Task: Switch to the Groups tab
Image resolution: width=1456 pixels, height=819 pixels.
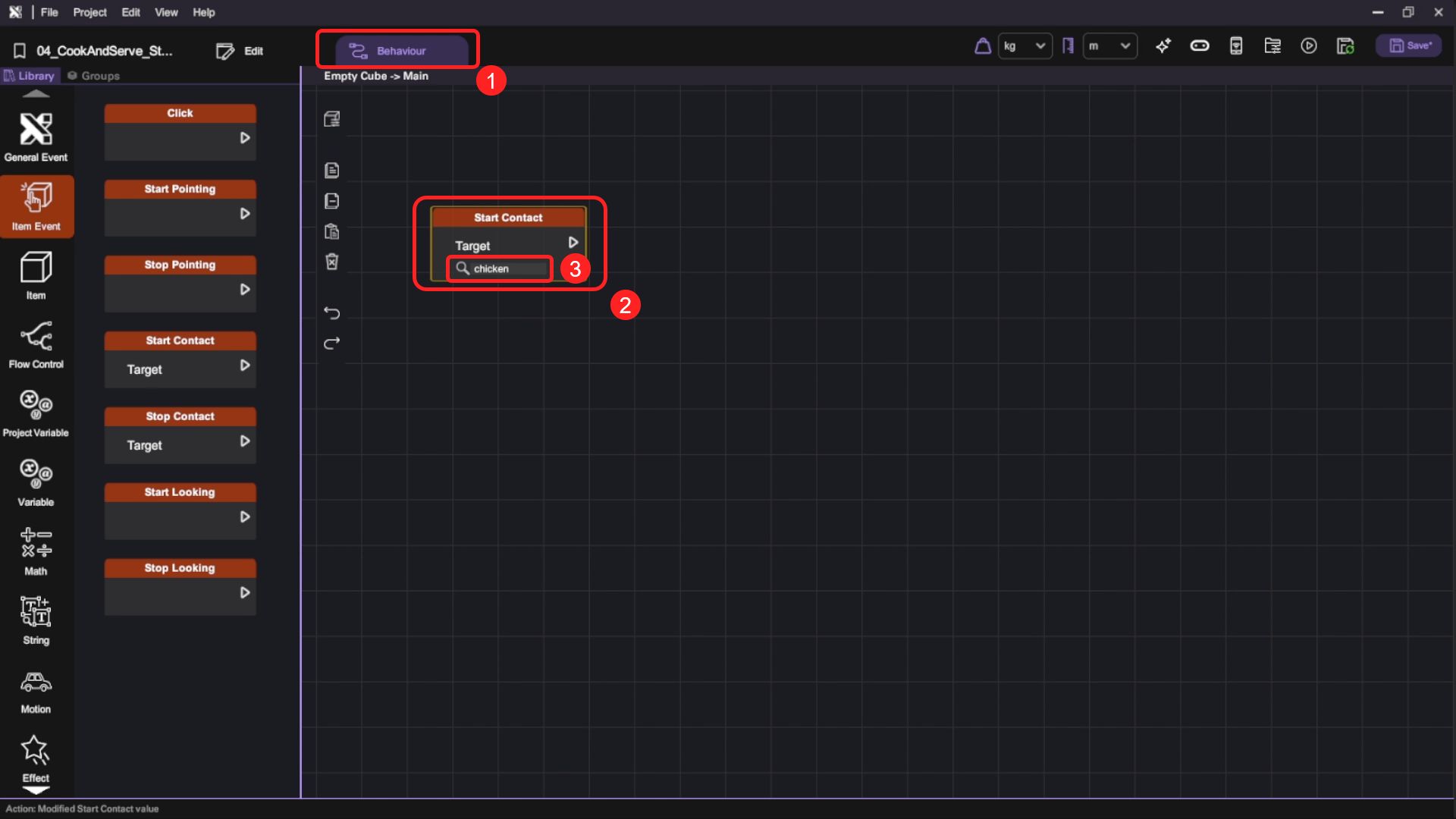Action: 94,76
